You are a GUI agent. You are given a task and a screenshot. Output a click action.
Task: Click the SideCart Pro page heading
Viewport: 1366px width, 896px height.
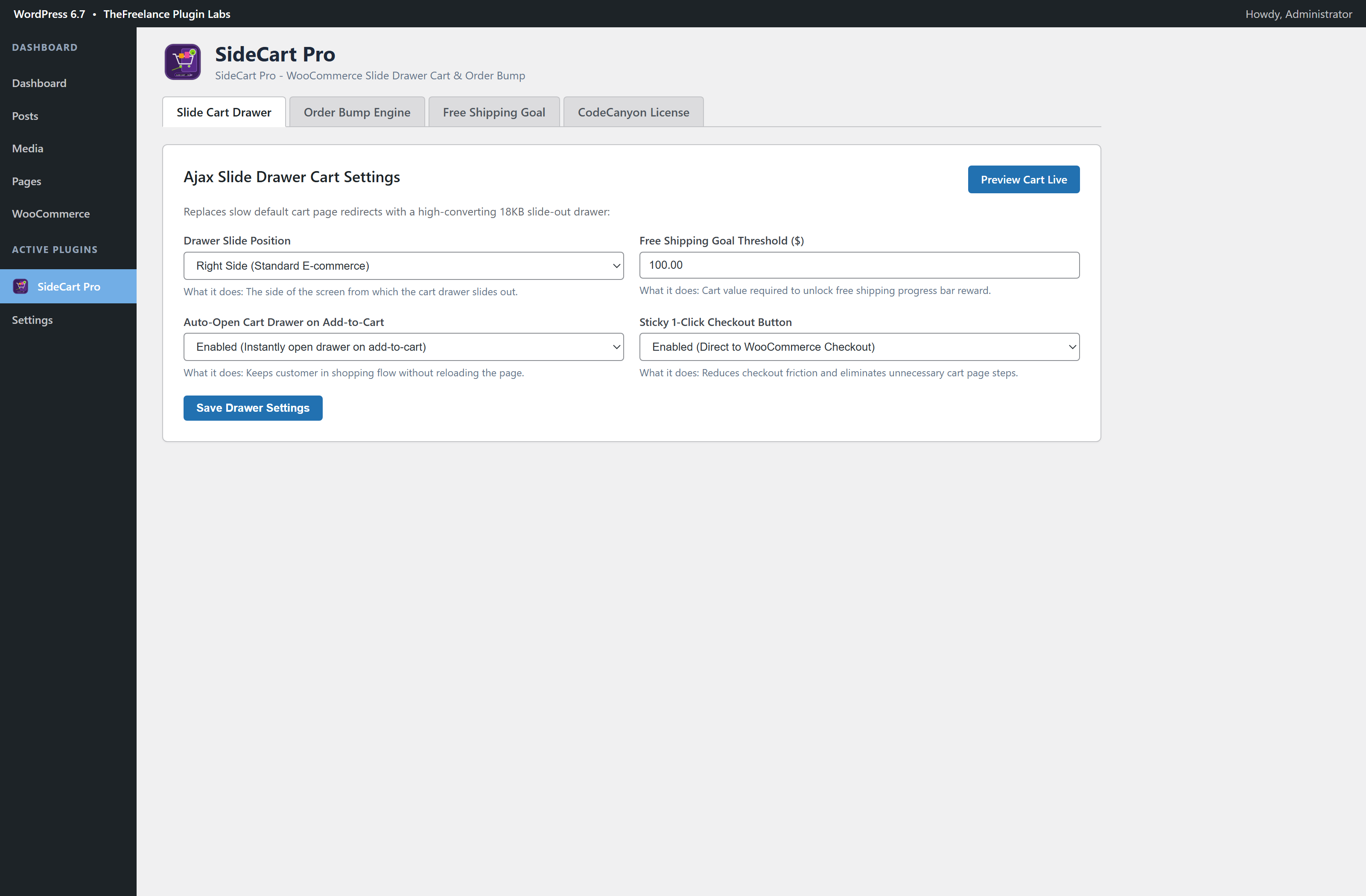pyautogui.click(x=275, y=55)
